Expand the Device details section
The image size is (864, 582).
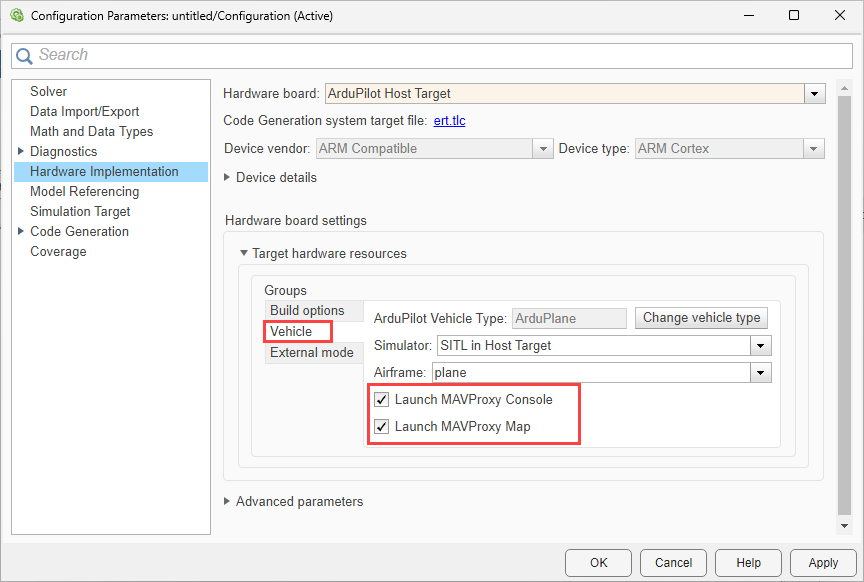[227, 178]
